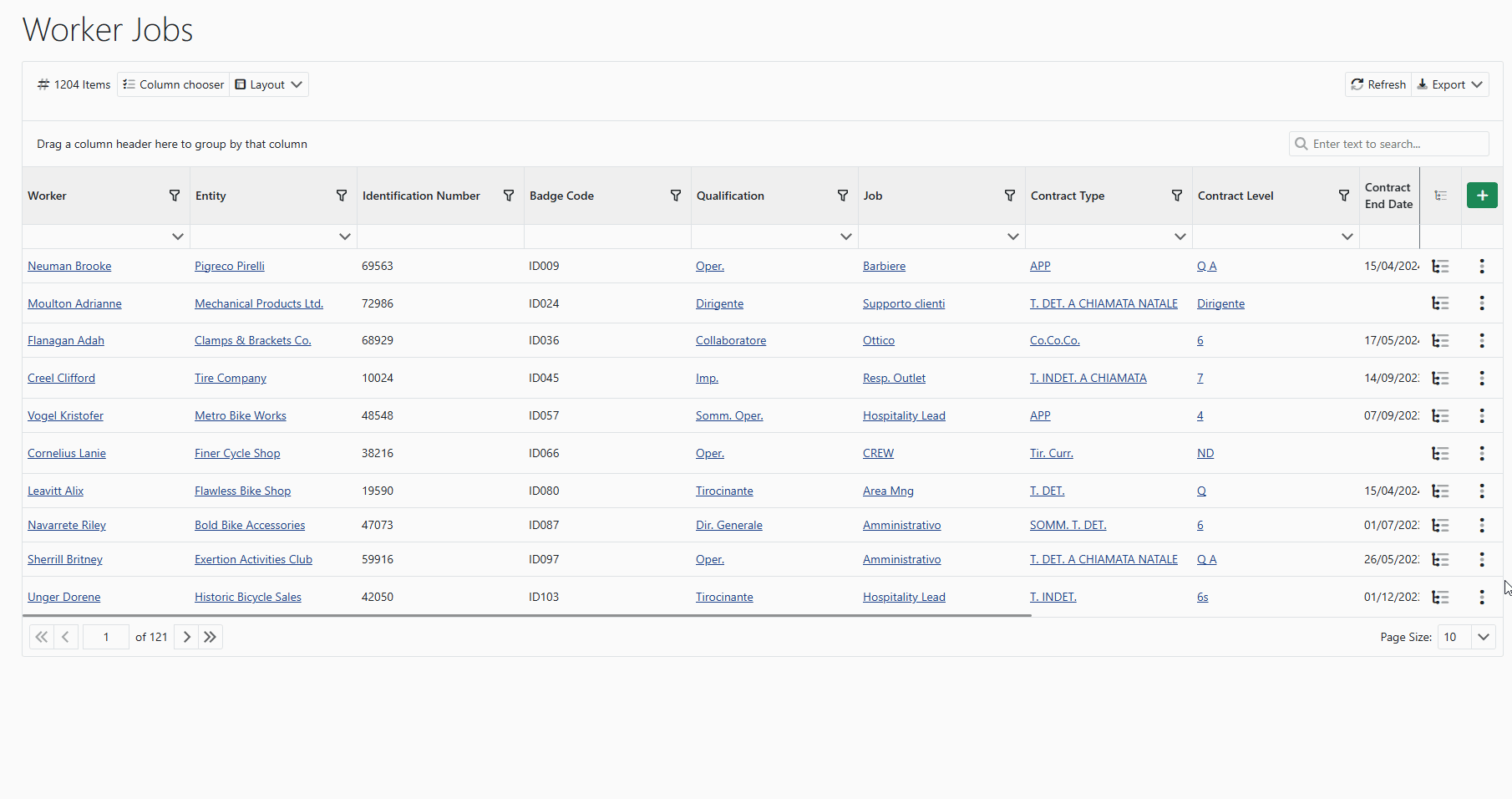Open three-dot menu for Creel Clifford row
1512x799 pixels.
click(x=1482, y=379)
